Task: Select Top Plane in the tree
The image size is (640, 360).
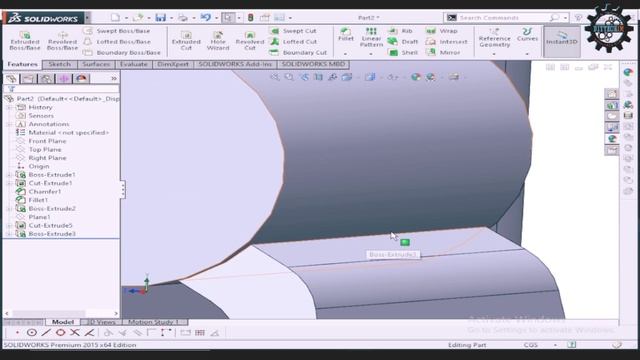Action: (x=45, y=149)
